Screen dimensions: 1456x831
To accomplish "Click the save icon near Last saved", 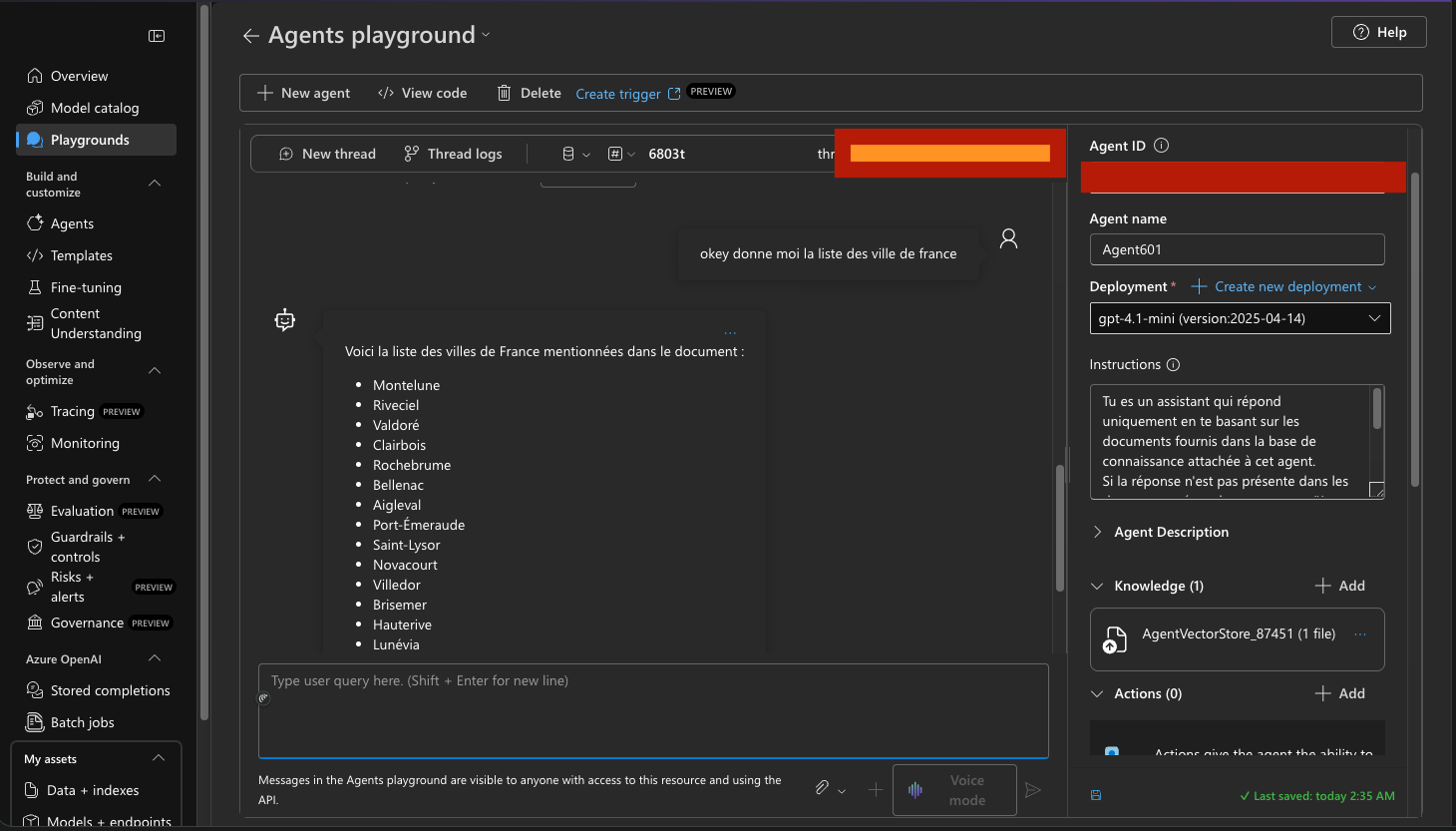I will click(1095, 795).
